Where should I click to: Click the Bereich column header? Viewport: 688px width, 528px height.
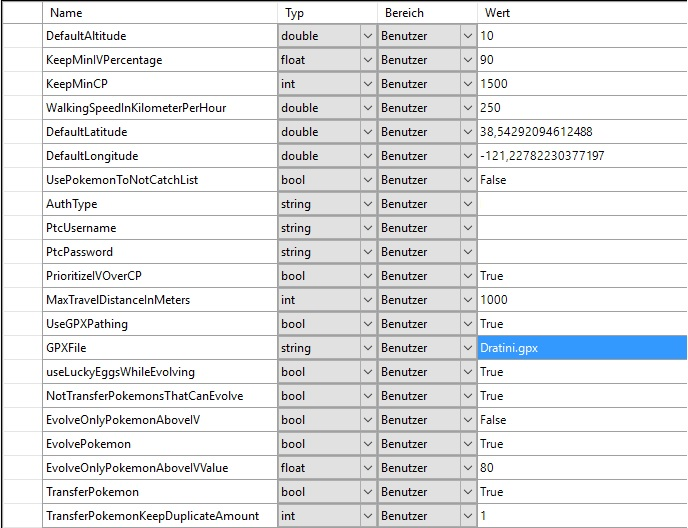coord(427,13)
